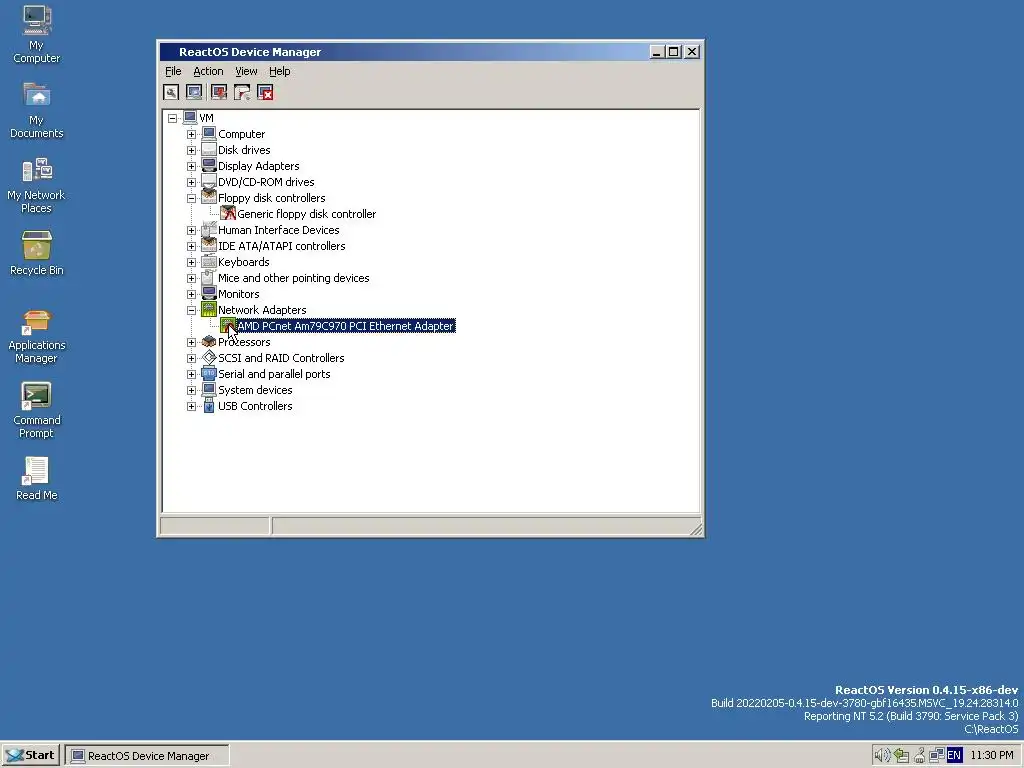Click the Network Adapters green card icon
The height and width of the screenshot is (768, 1024).
(209, 310)
